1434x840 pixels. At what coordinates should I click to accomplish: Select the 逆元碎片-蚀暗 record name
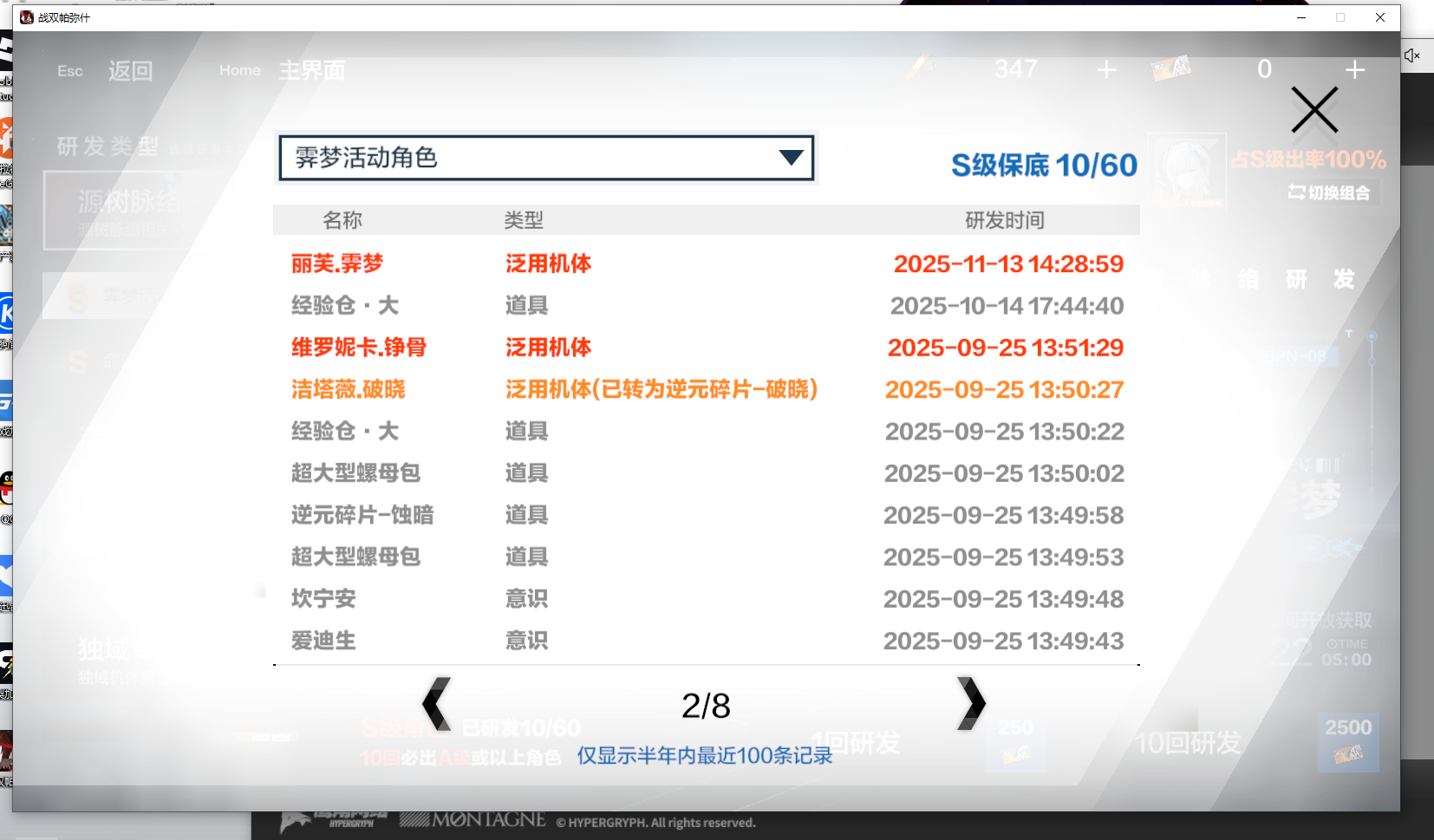(x=362, y=515)
